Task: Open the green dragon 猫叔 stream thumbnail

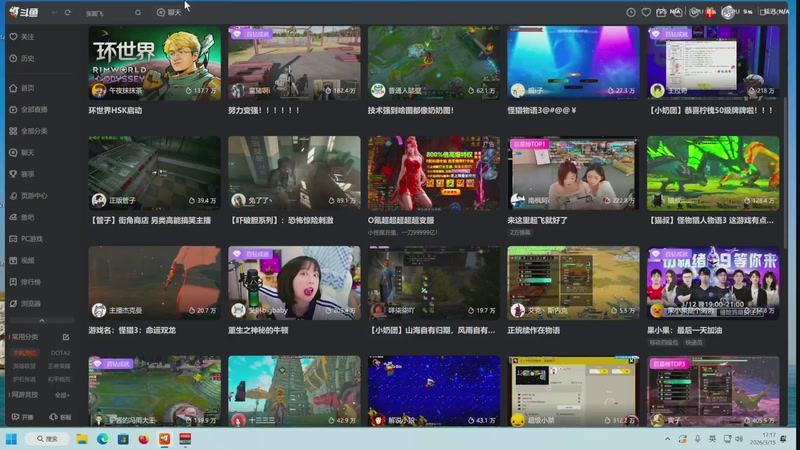Action: pyautogui.click(x=713, y=173)
